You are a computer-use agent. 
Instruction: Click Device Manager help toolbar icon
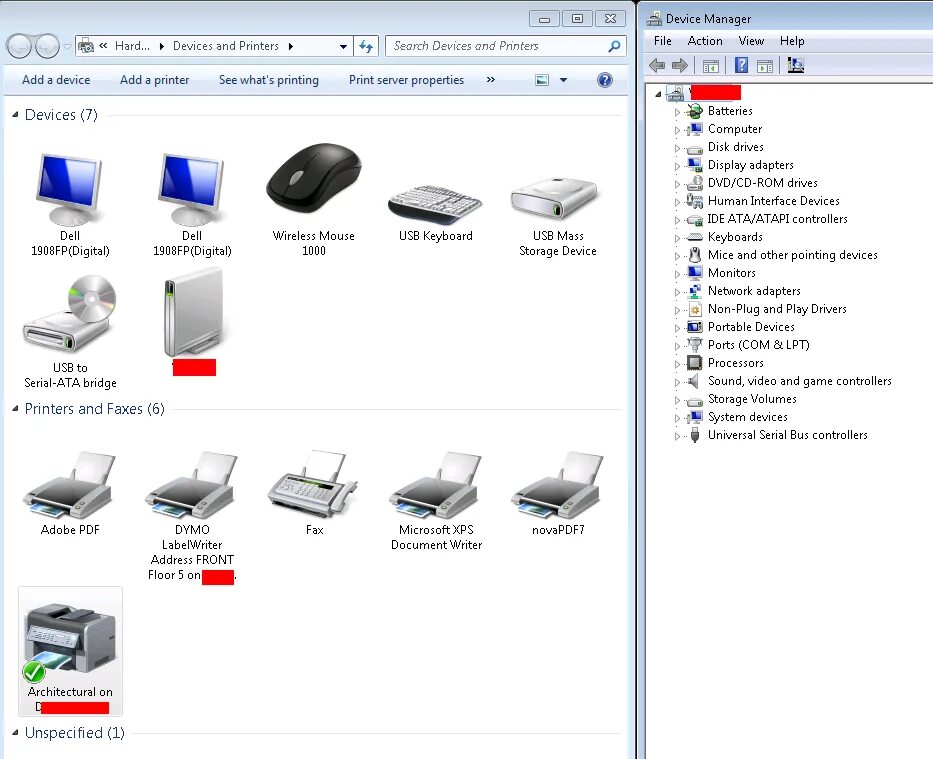[741, 65]
